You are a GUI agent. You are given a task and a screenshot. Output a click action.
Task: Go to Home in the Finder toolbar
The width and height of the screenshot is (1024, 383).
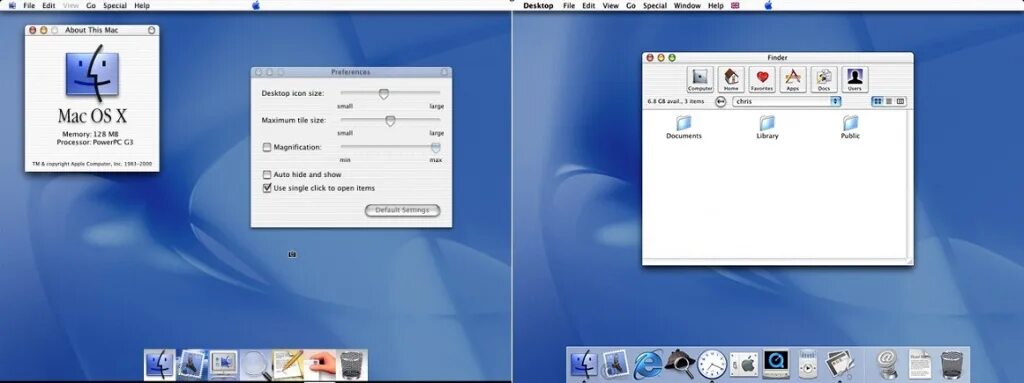point(731,80)
